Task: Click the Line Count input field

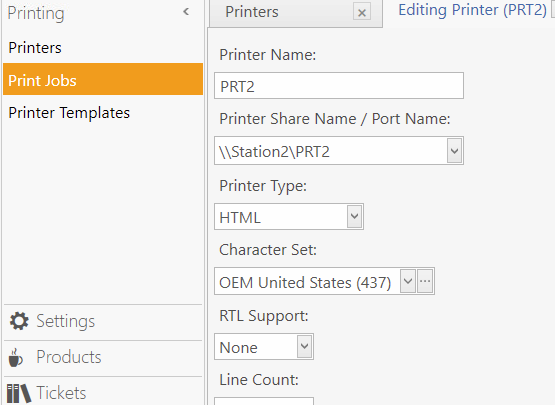Action: coord(264,401)
